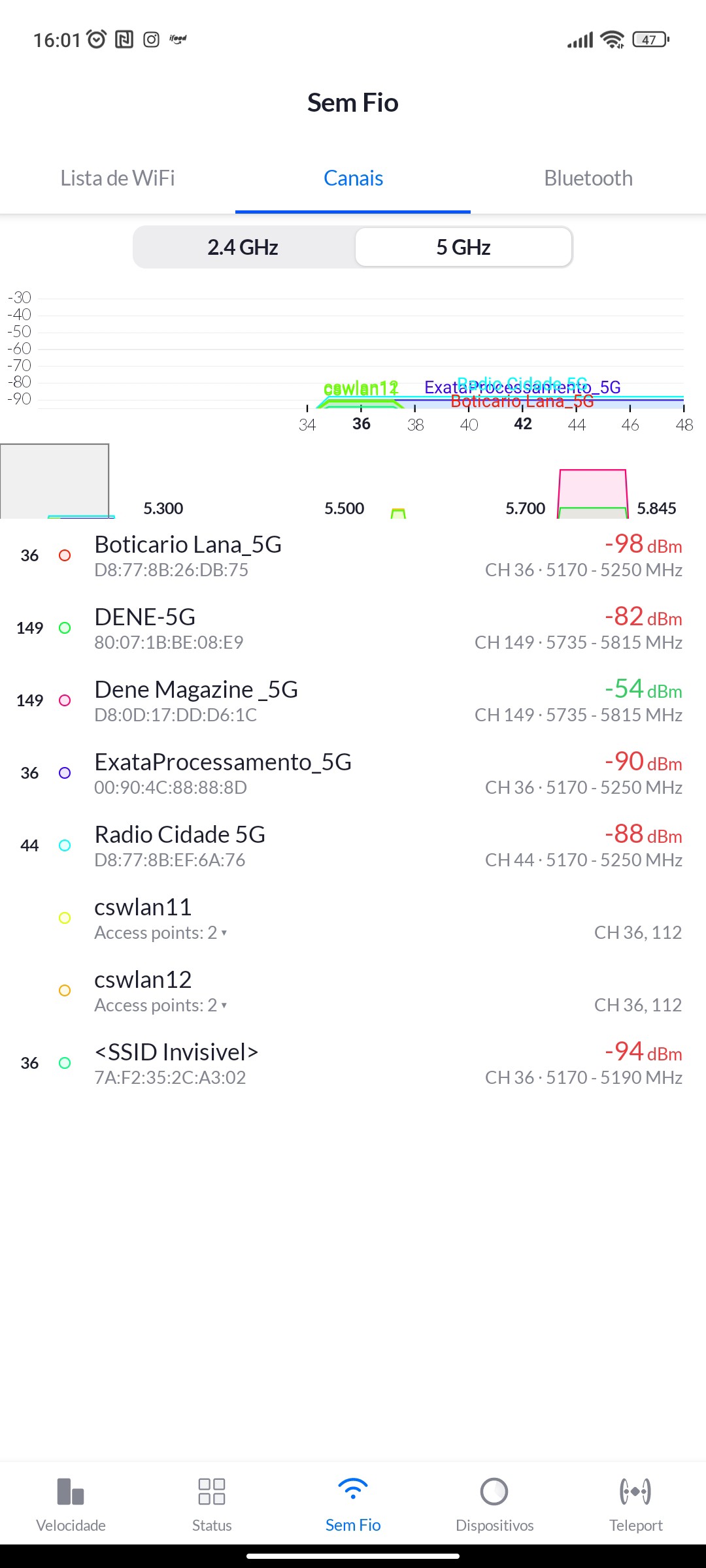Select the Sem Fio wifi icon
706x1568 pixels.
tap(353, 1490)
